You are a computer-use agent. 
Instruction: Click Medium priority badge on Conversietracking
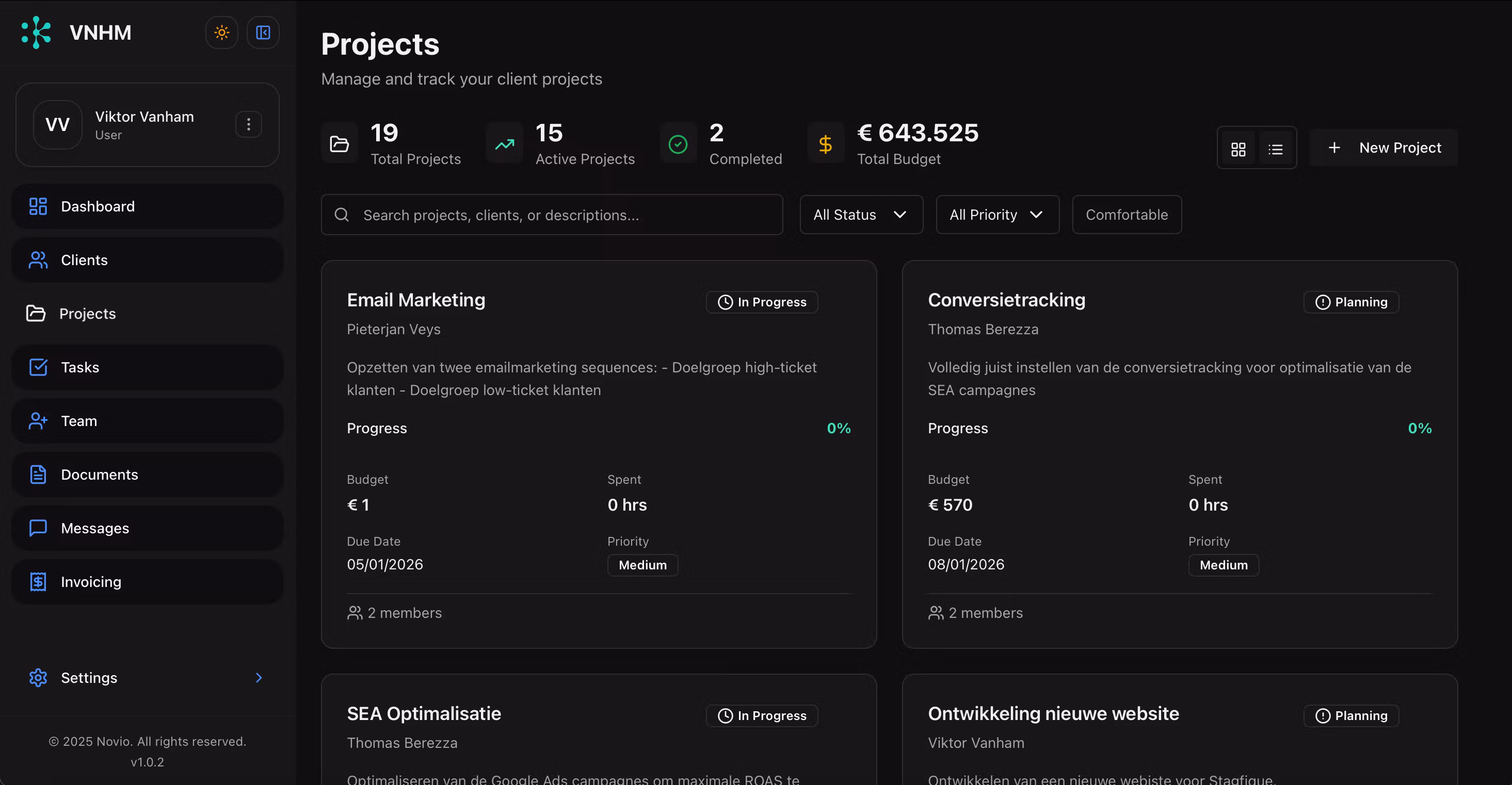[x=1223, y=565]
